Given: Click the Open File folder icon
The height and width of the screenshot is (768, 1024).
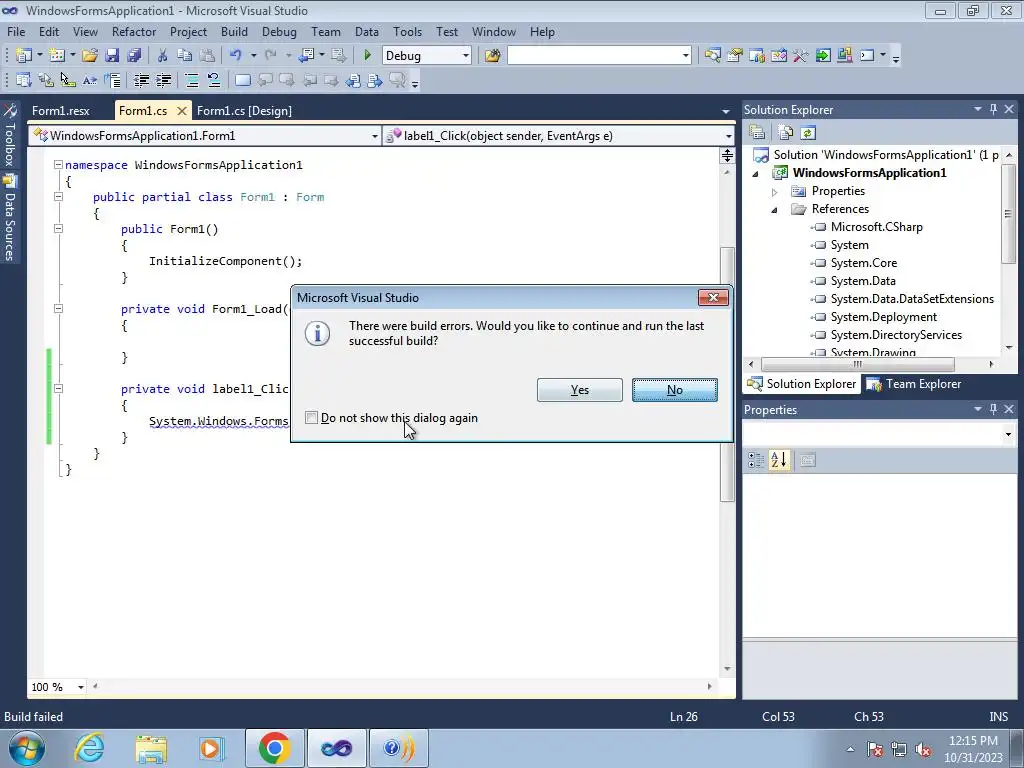Looking at the screenshot, I should point(90,56).
